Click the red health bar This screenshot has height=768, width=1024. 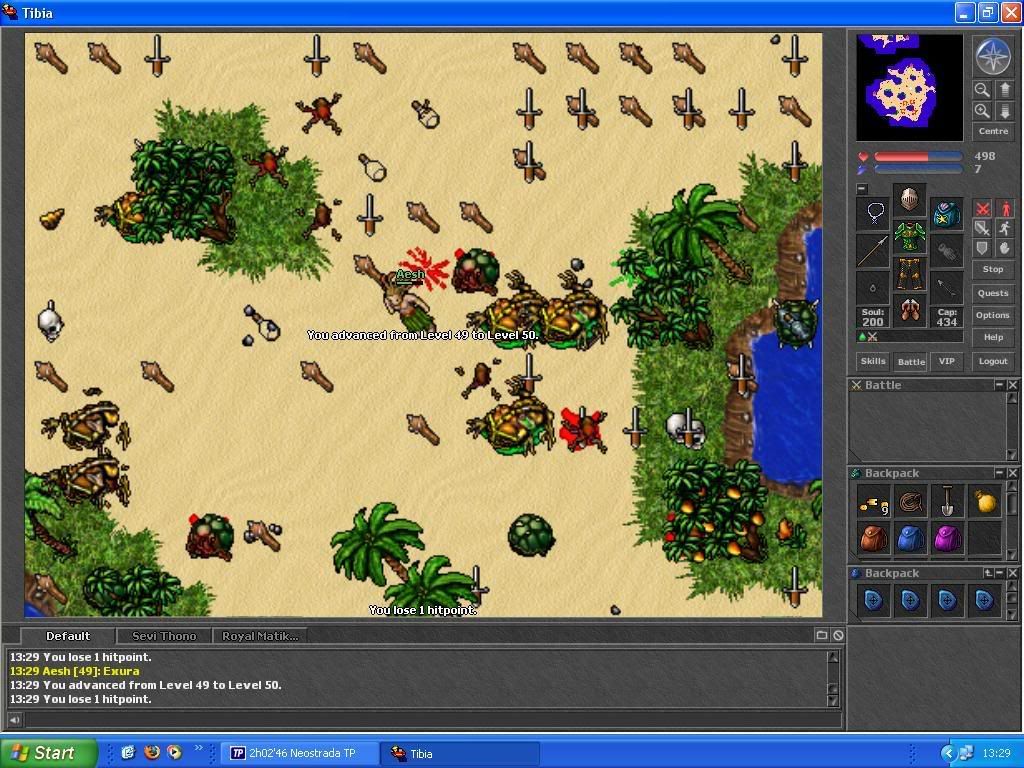pyautogui.click(x=918, y=157)
